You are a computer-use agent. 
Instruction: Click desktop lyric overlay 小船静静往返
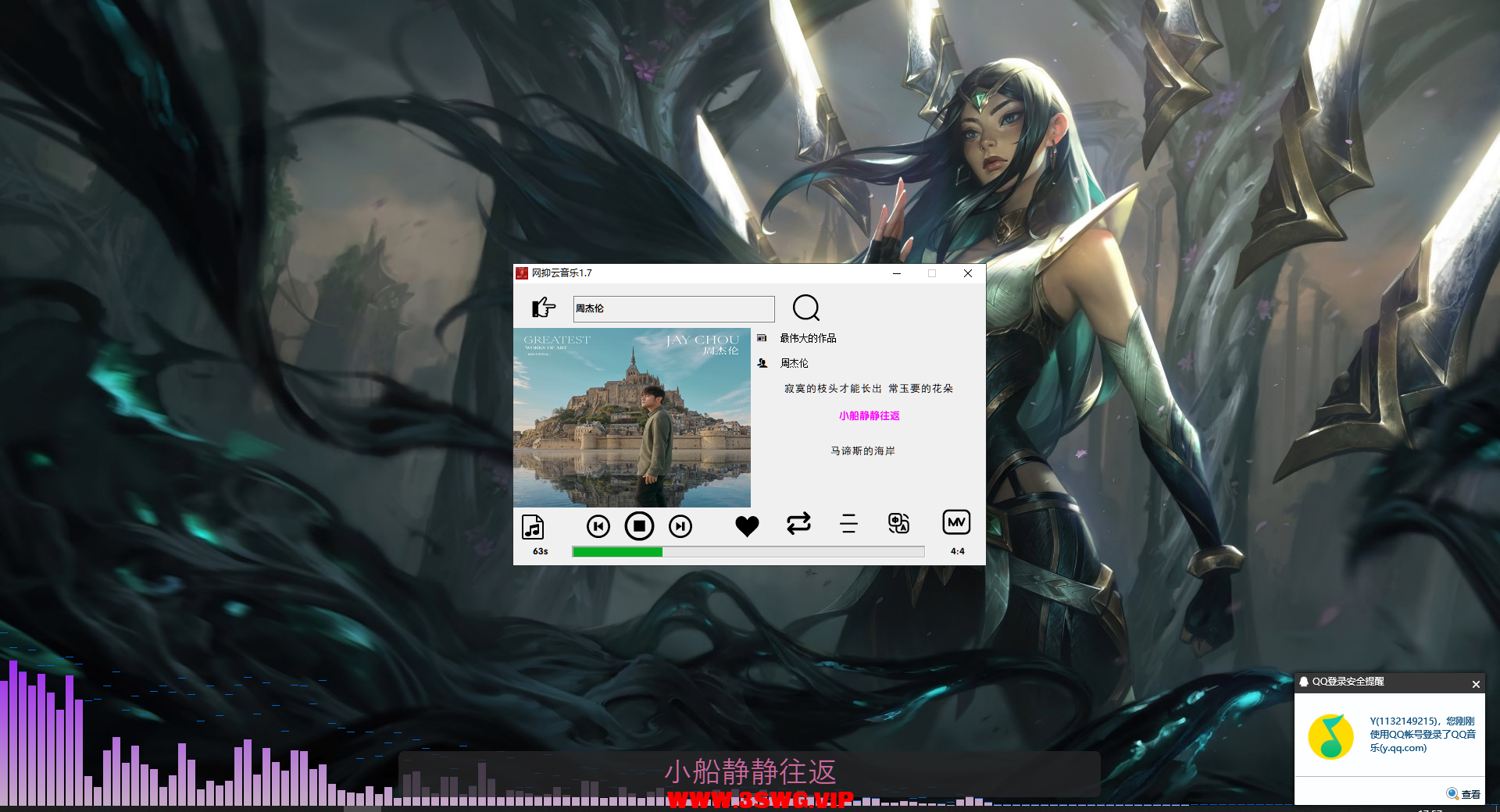(750, 771)
